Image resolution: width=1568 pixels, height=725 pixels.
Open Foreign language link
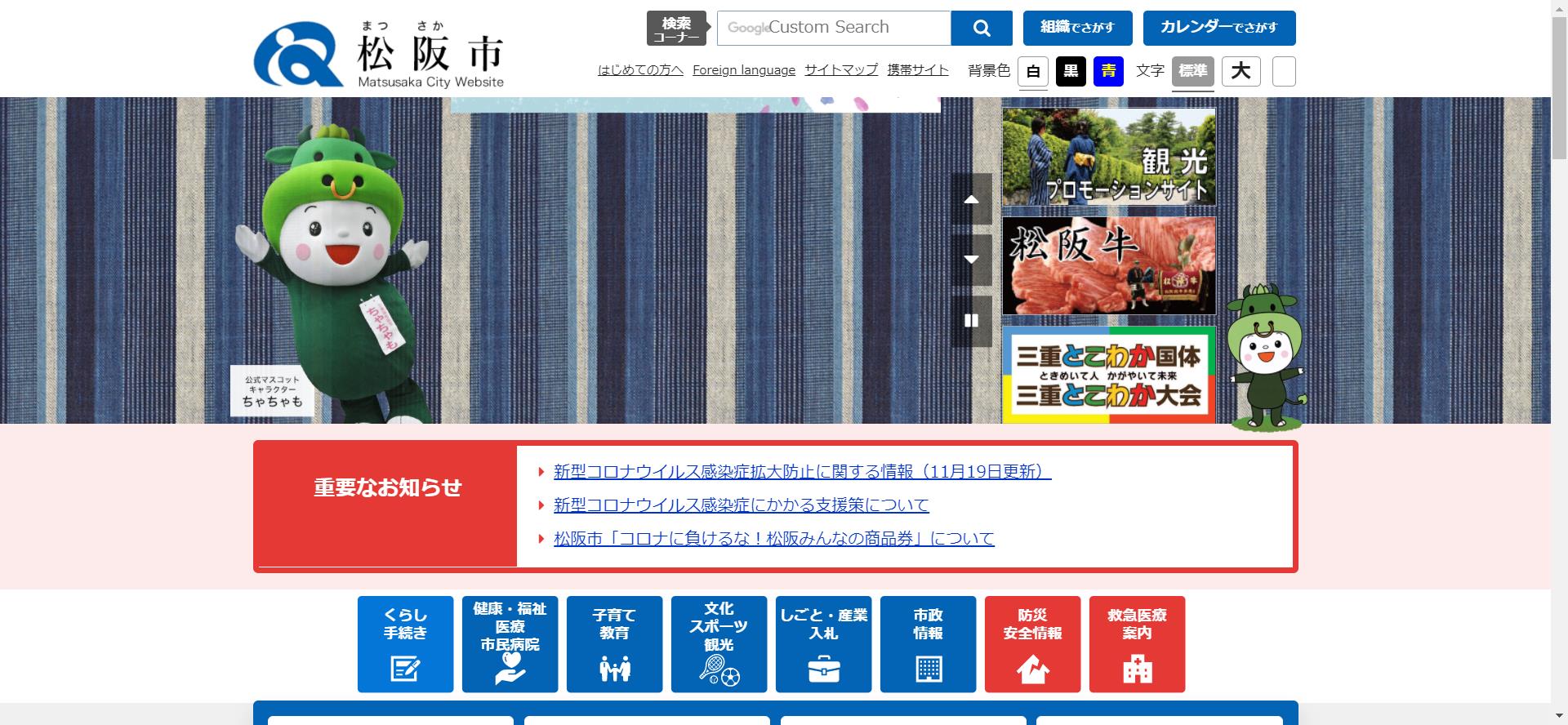click(x=744, y=70)
